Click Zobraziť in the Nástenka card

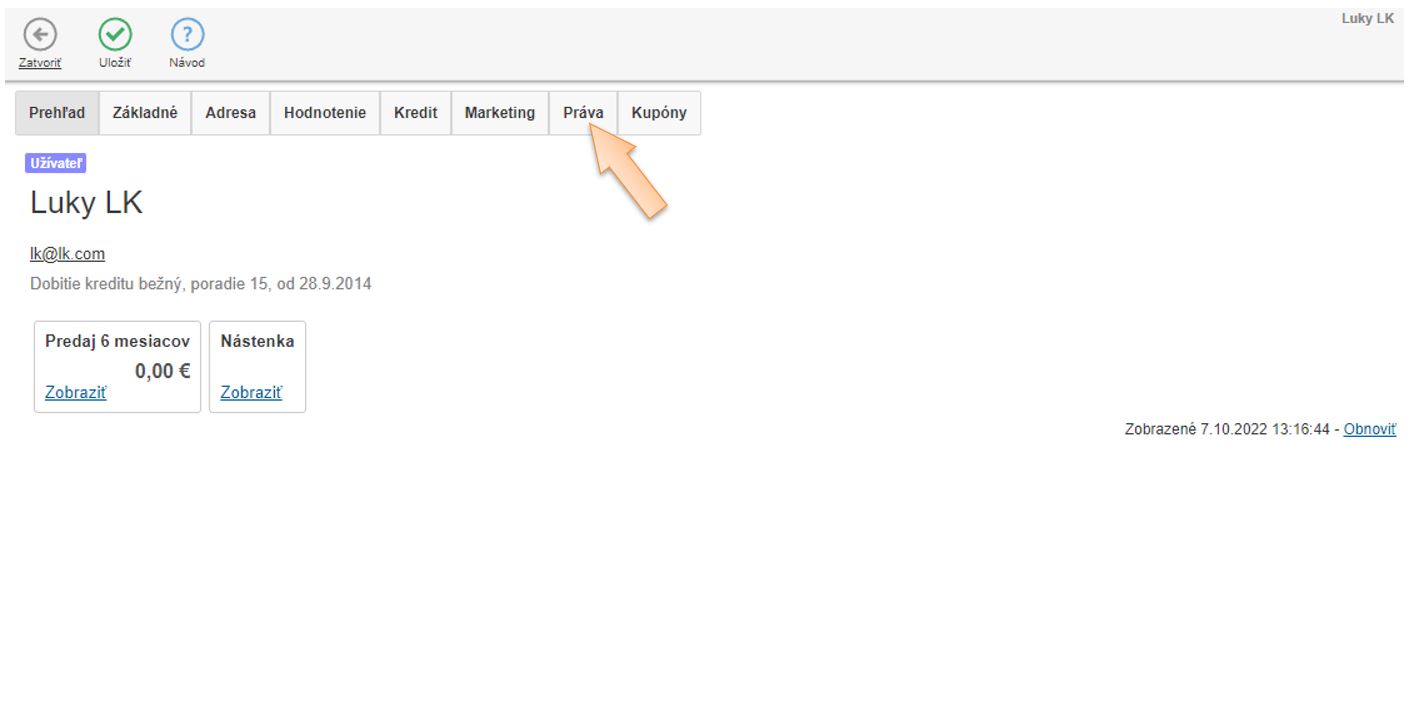251,393
